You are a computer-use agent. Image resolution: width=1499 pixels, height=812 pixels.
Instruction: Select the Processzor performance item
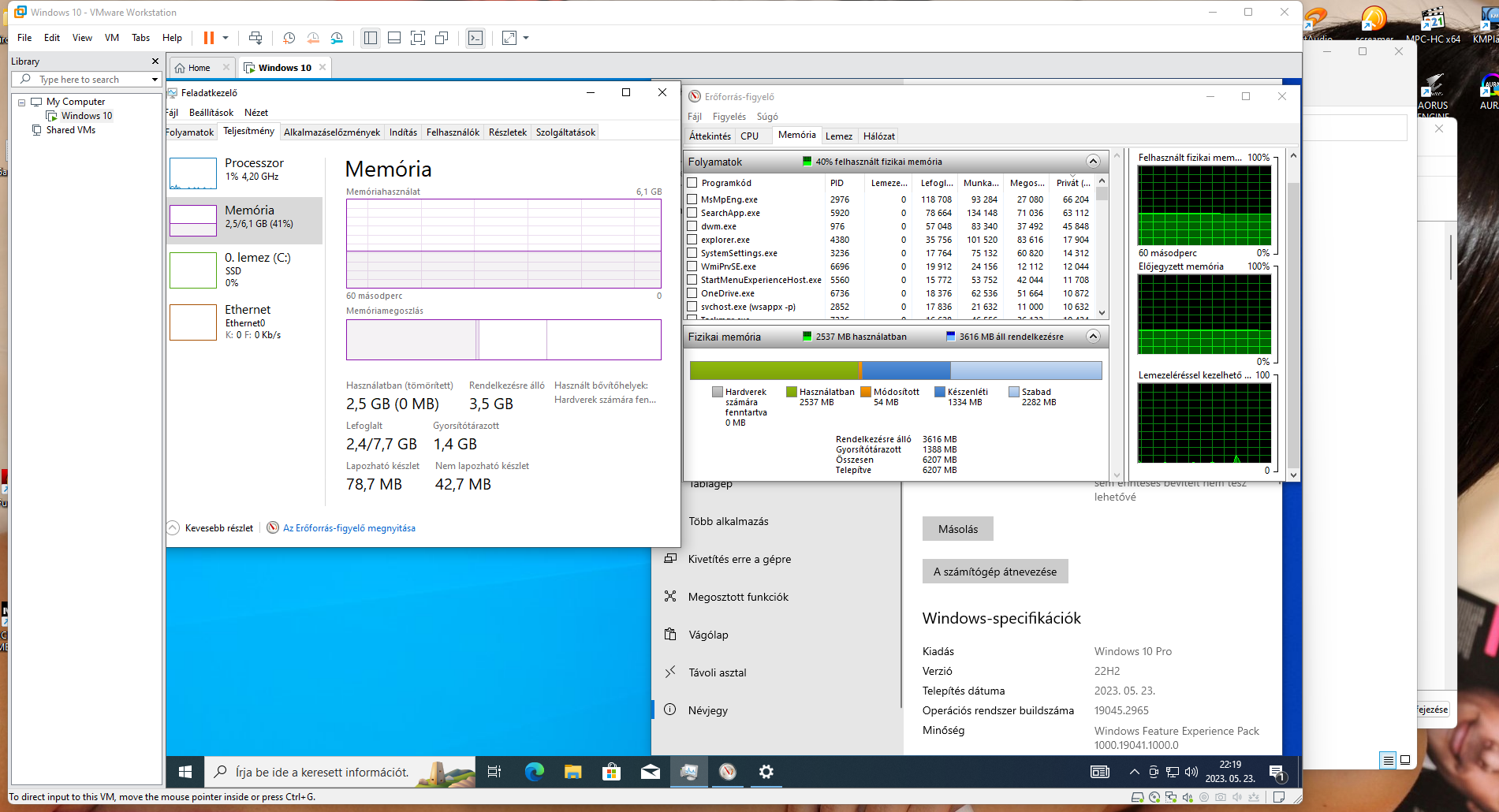pyautogui.click(x=245, y=173)
